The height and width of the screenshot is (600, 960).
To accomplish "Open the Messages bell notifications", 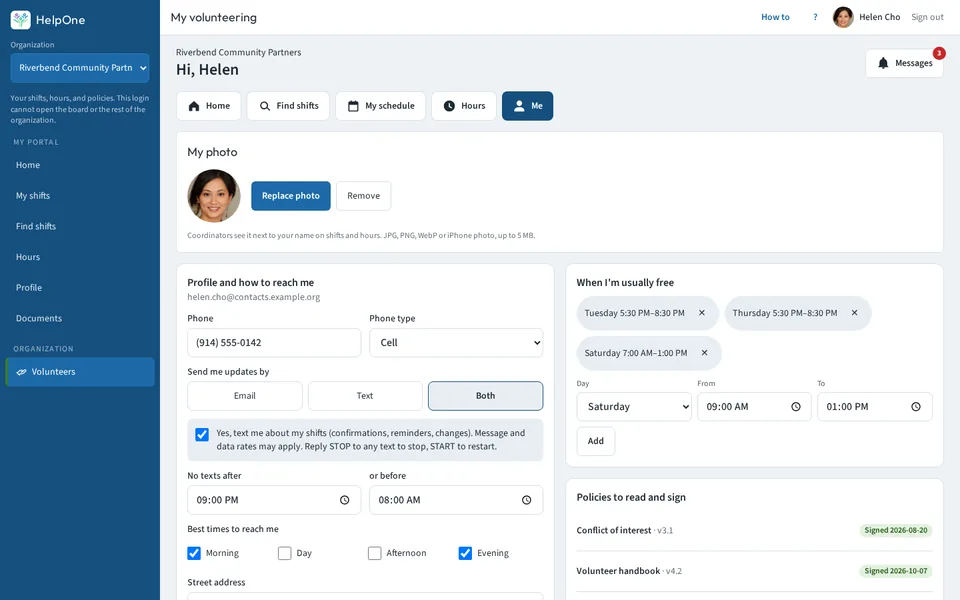I will [883, 63].
